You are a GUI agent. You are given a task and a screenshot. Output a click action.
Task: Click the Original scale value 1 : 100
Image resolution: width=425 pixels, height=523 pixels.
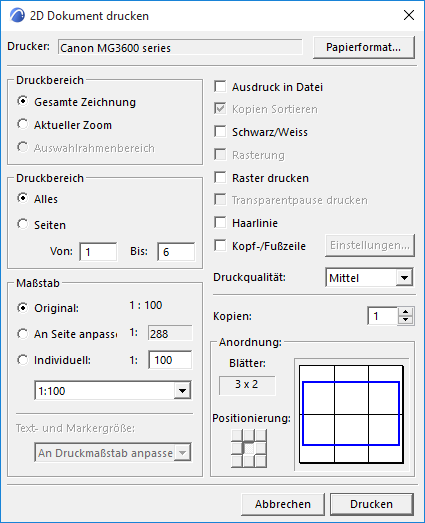[x=146, y=305]
